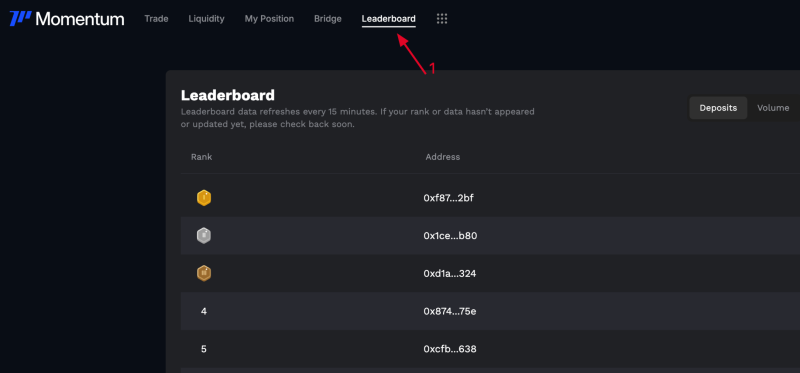Select address 0x874...75e row
The image size is (800, 373).
pyautogui.click(x=490, y=311)
